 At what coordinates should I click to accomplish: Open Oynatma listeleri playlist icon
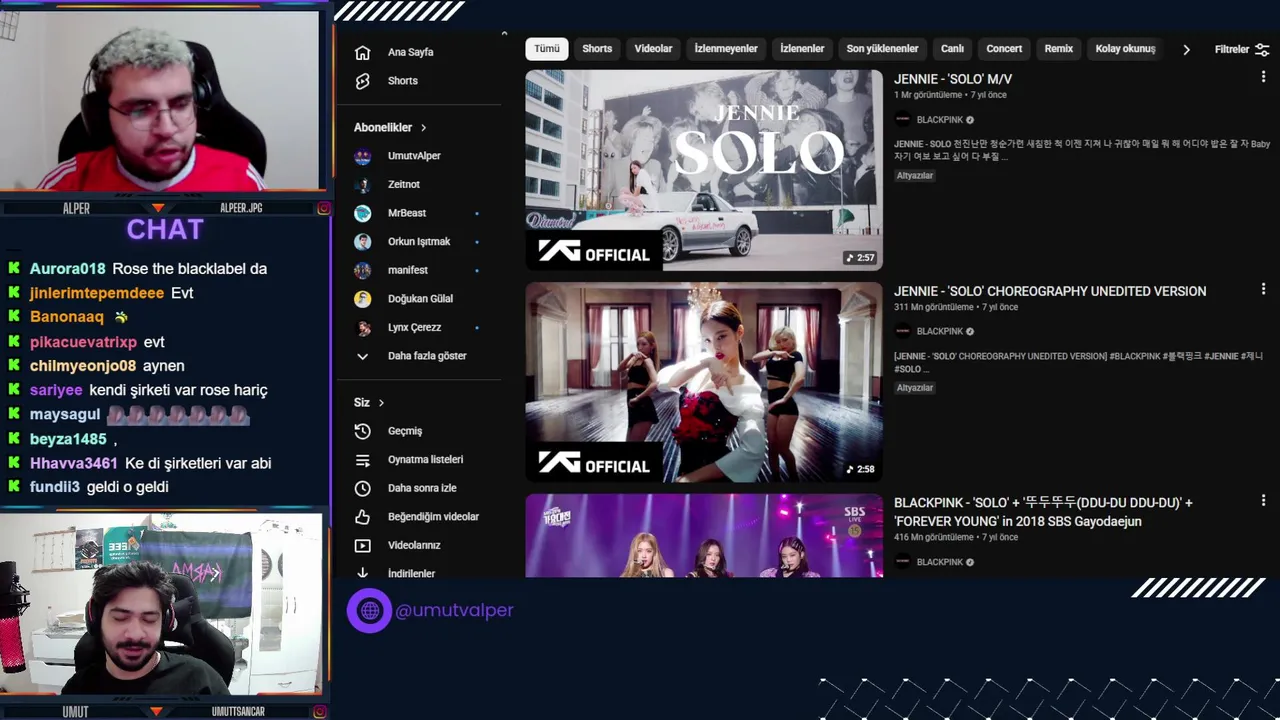click(x=363, y=460)
